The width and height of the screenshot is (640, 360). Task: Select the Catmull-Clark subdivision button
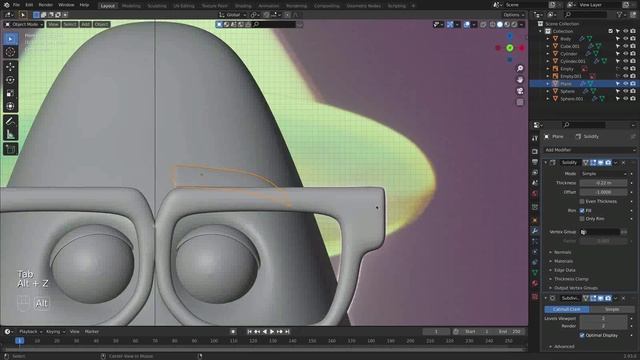(x=567, y=309)
